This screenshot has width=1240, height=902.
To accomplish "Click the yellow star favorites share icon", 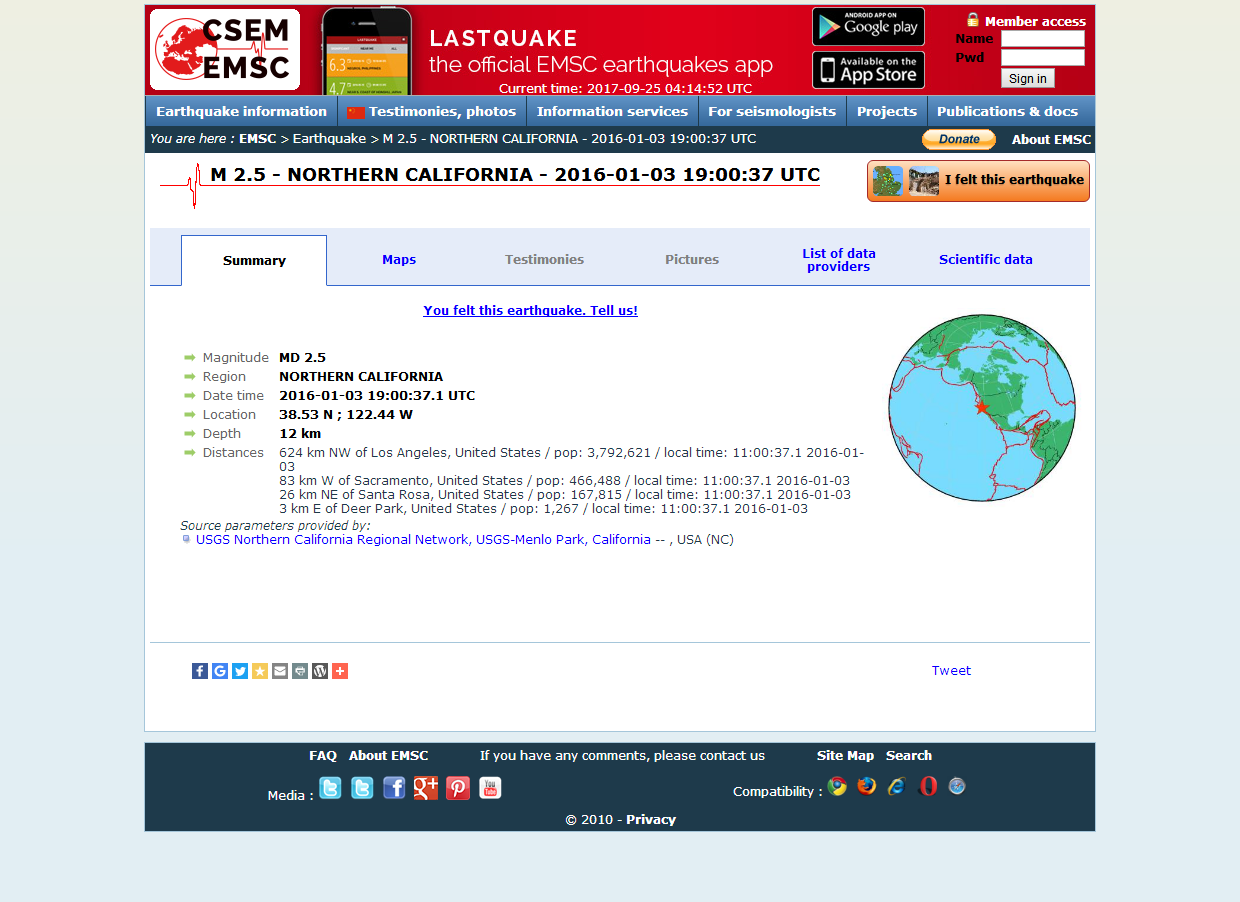I will (260, 671).
